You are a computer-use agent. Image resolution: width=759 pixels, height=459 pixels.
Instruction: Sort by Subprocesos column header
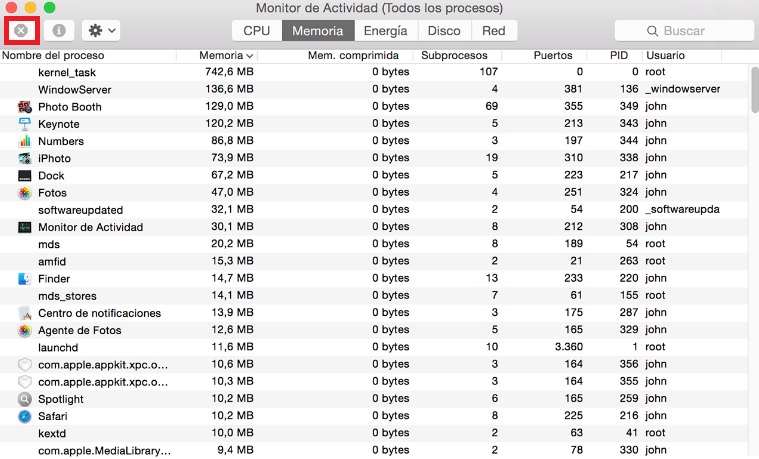(457, 55)
